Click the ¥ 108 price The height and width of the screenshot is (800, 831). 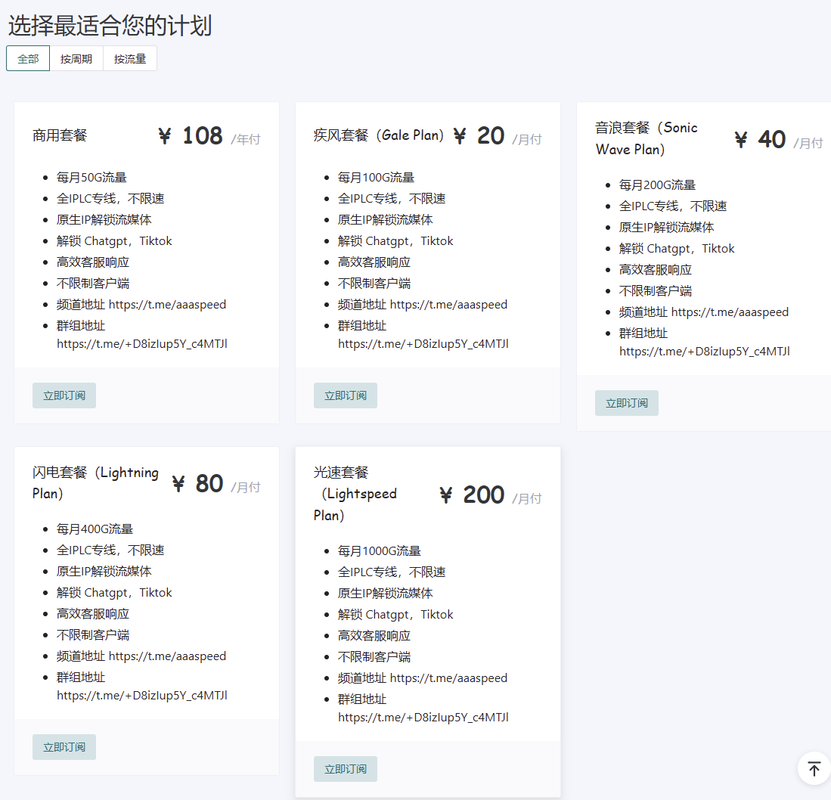click(190, 136)
